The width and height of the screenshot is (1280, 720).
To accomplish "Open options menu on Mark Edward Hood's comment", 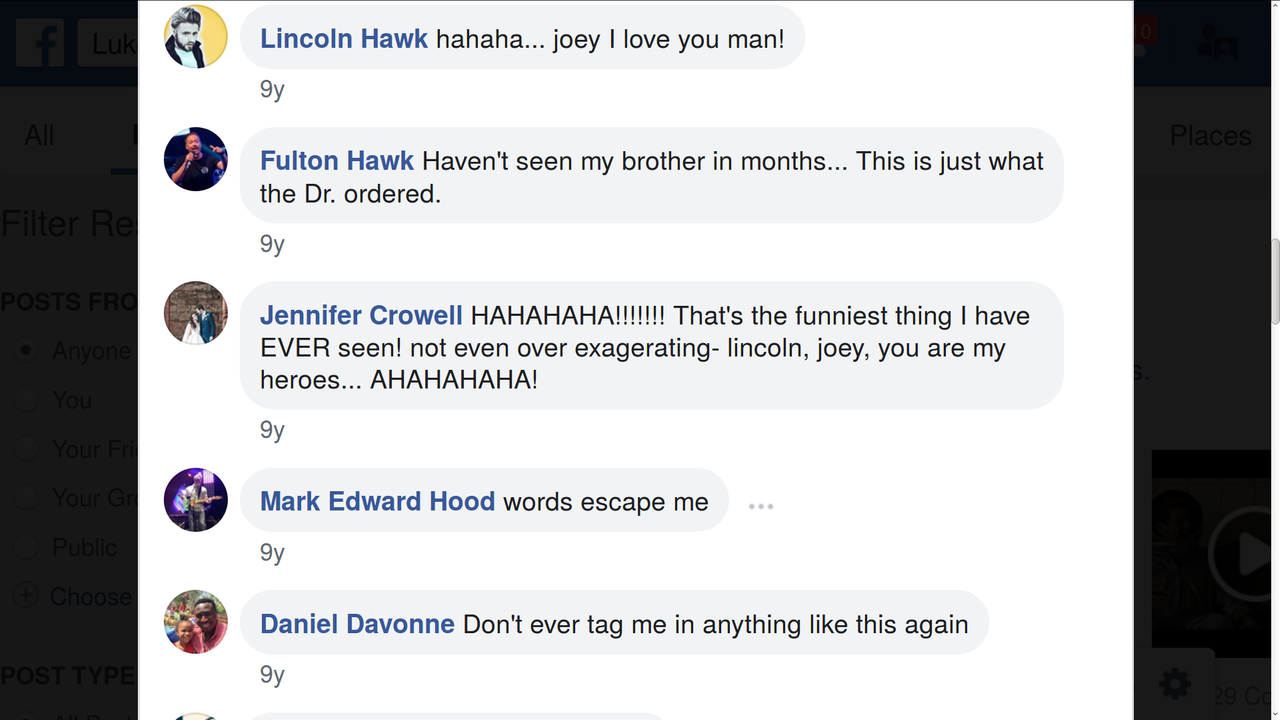I will [761, 506].
